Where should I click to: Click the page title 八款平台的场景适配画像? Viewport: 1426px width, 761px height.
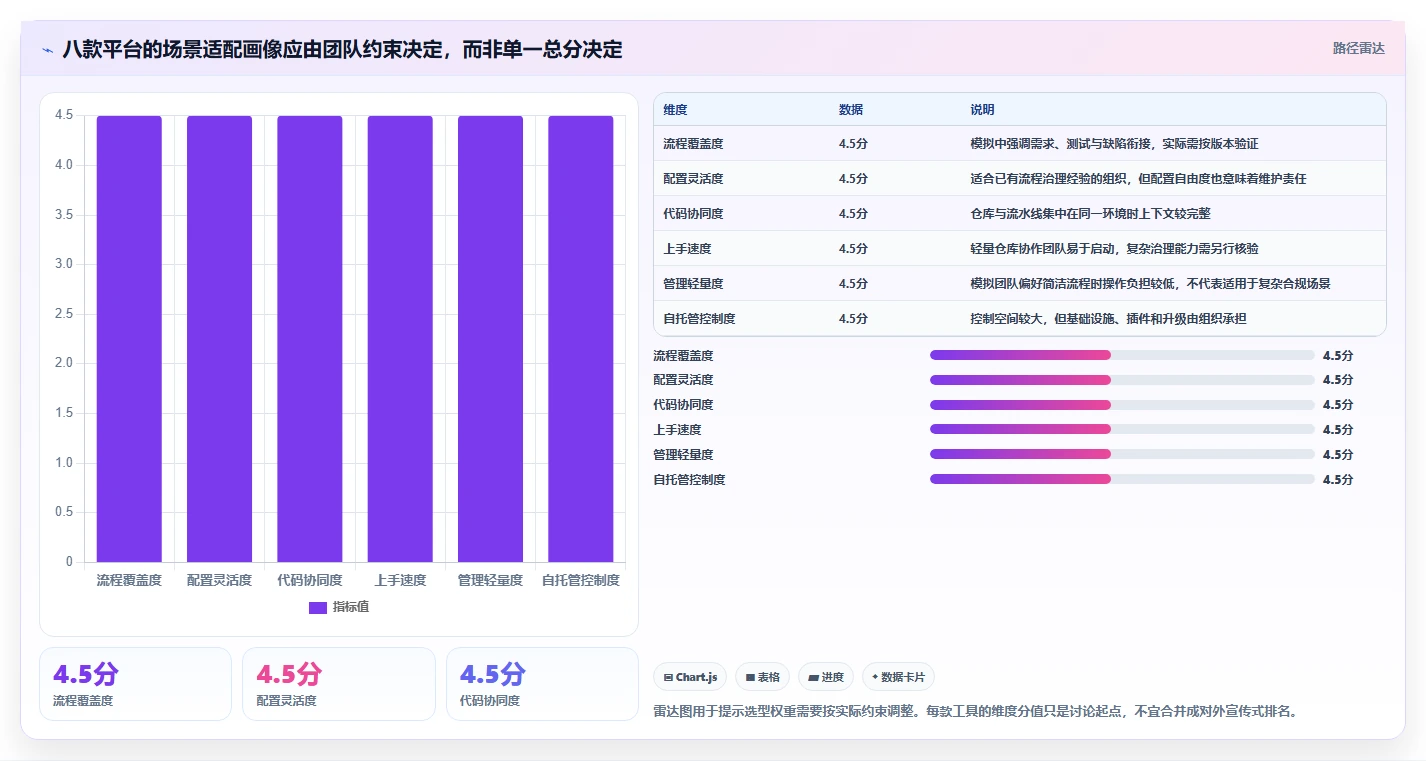pyautogui.click(x=342, y=49)
